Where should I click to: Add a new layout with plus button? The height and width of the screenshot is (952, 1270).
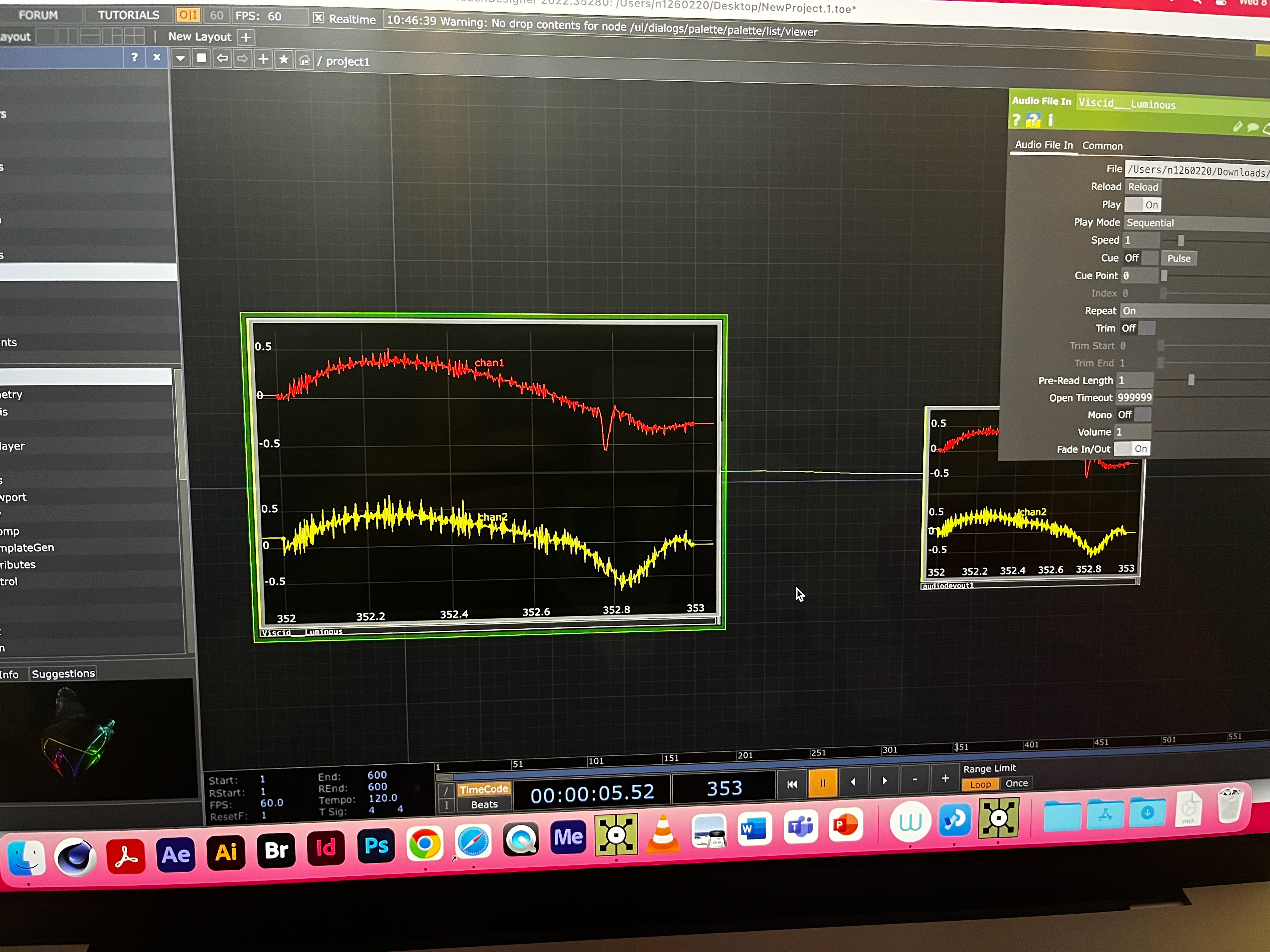point(246,37)
